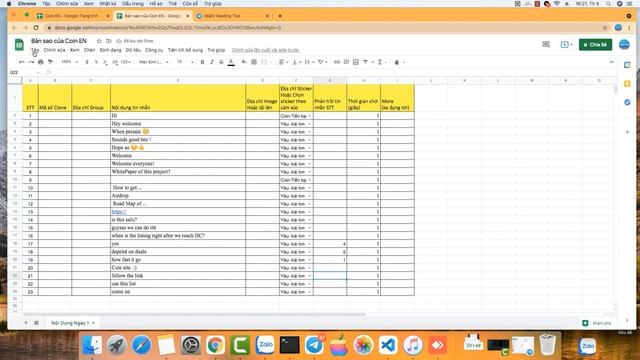Format as currency
This screenshot has width=640, height=360.
tap(87, 62)
